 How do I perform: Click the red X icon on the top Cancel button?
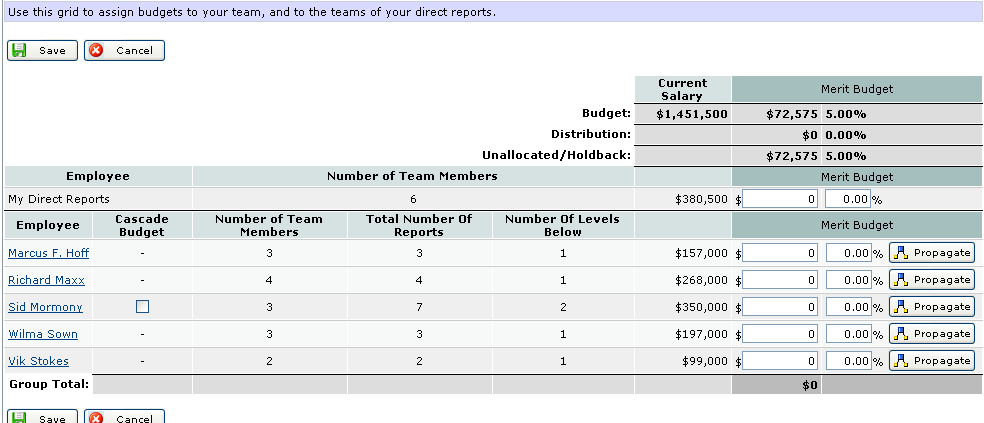[x=96, y=50]
